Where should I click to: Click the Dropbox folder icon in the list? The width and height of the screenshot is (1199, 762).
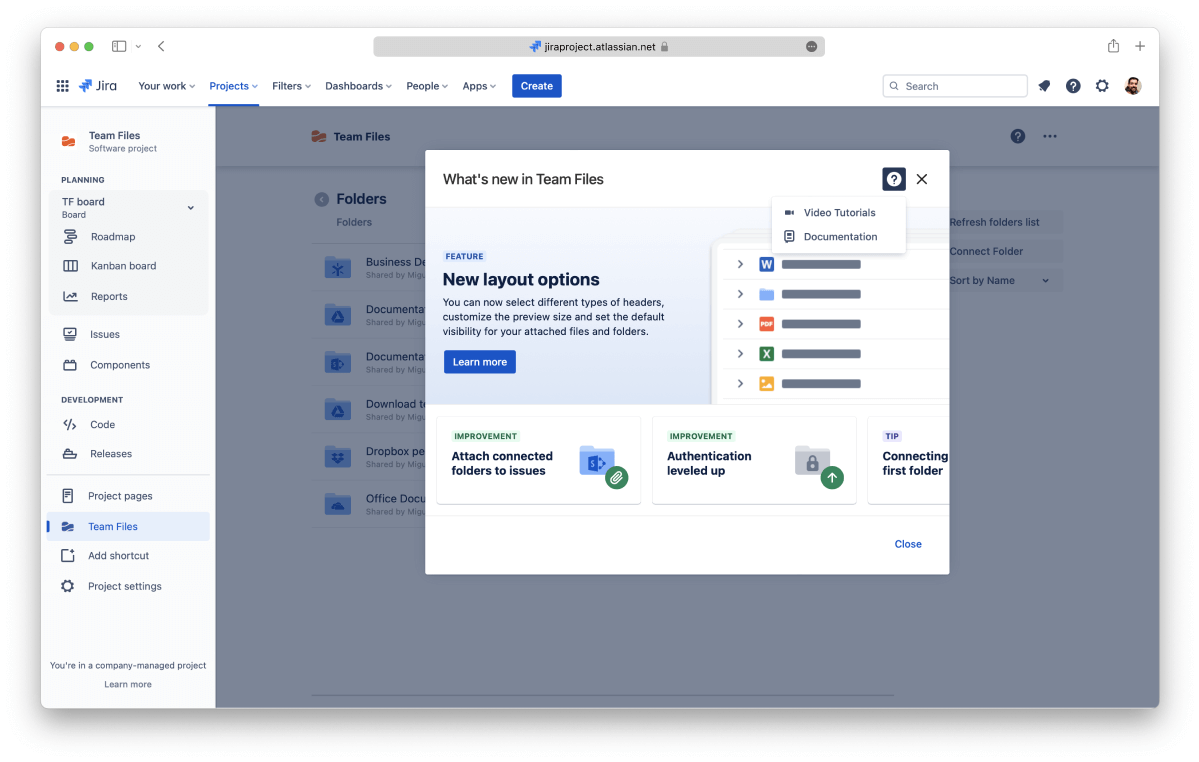(x=337, y=457)
